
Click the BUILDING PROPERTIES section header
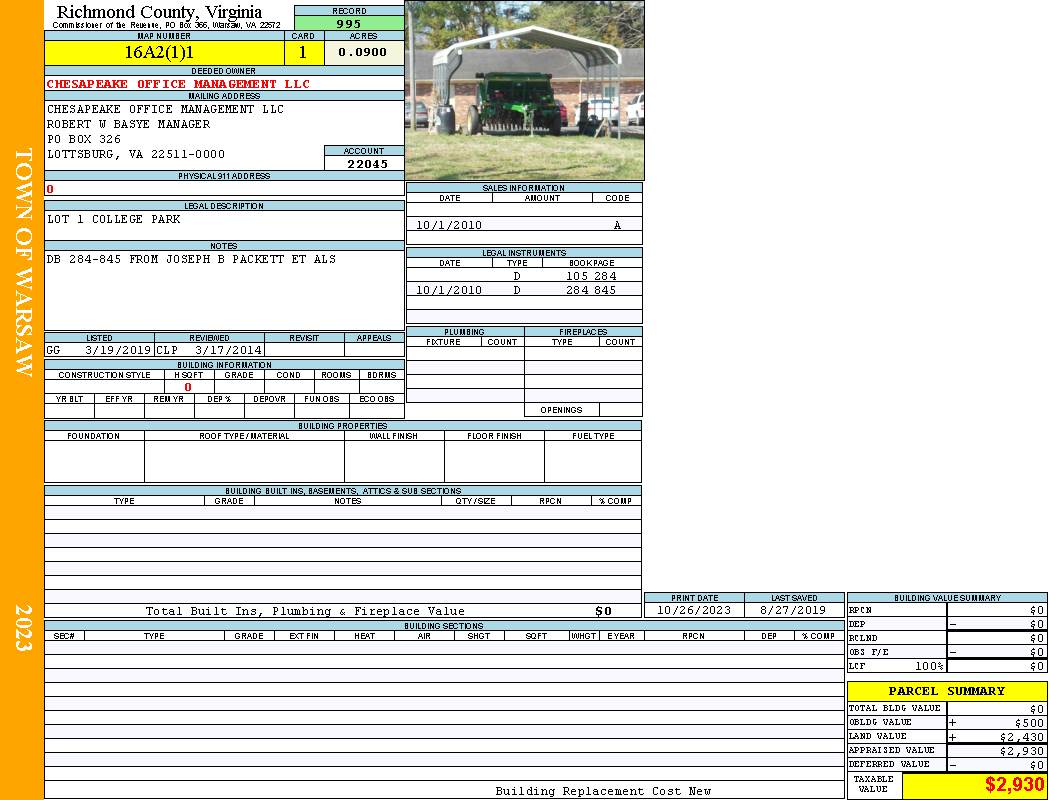pyautogui.click(x=343, y=426)
